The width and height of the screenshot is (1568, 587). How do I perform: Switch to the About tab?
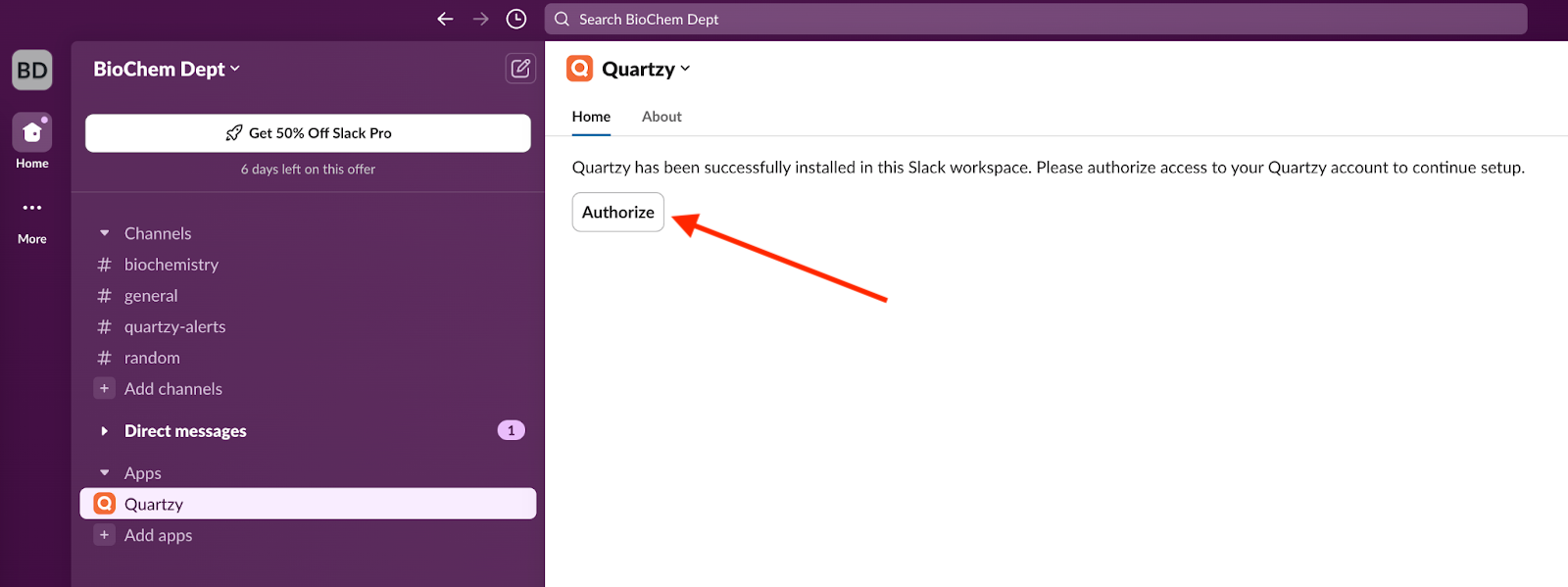(661, 117)
